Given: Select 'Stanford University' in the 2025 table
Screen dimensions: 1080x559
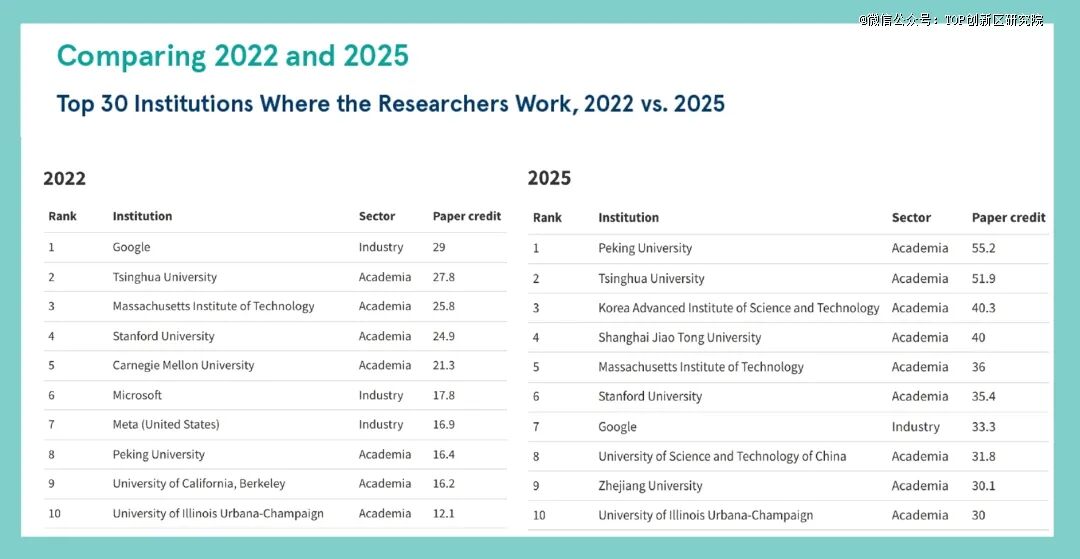Looking at the screenshot, I should point(650,397).
